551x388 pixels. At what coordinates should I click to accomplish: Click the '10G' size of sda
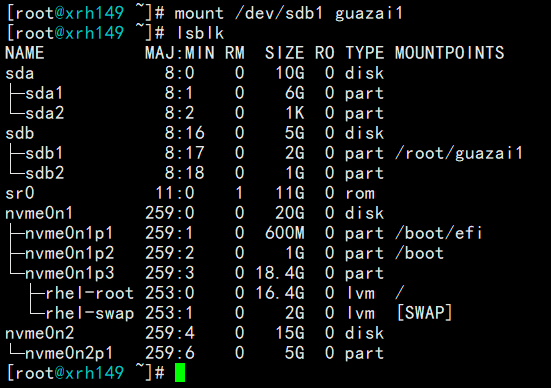point(290,73)
